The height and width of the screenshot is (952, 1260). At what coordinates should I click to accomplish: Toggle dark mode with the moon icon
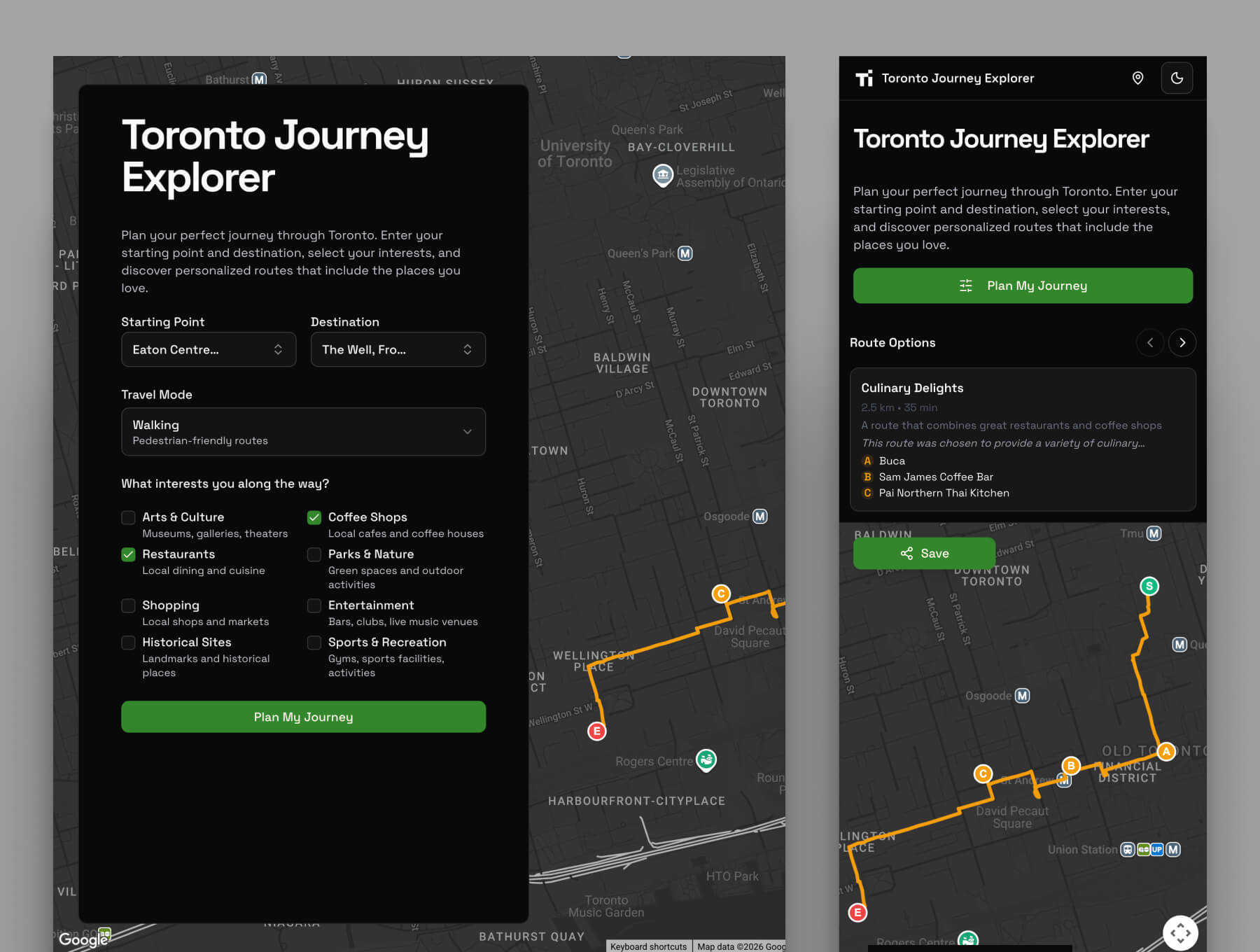pyautogui.click(x=1177, y=78)
